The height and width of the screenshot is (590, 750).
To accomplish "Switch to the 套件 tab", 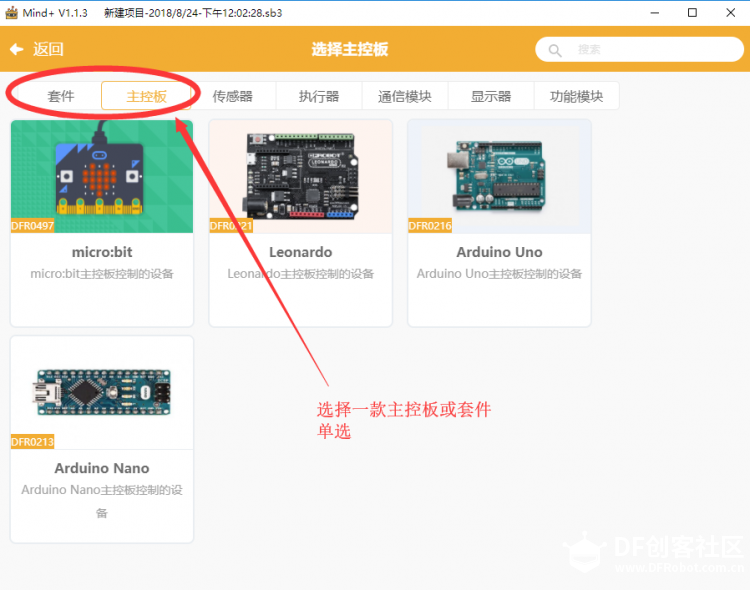I will pyautogui.click(x=60, y=96).
